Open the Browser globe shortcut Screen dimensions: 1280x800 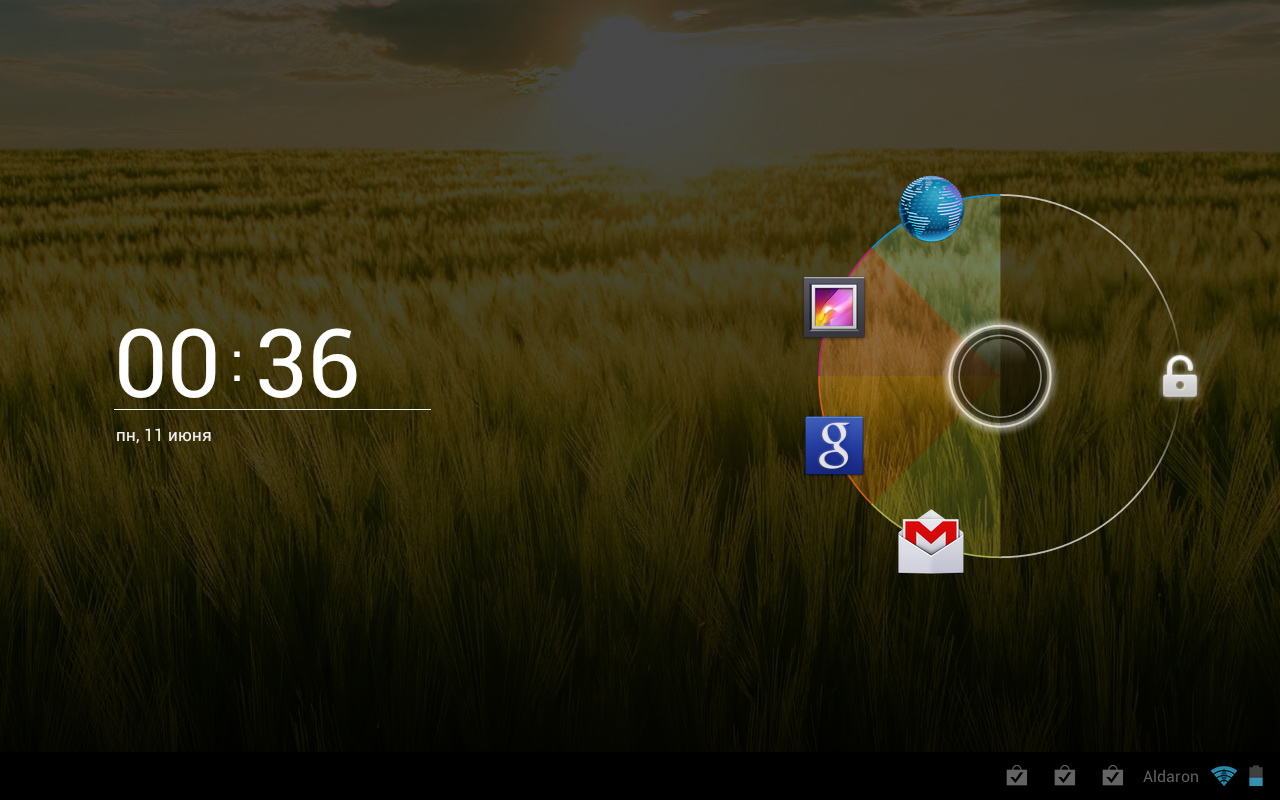[x=931, y=209]
